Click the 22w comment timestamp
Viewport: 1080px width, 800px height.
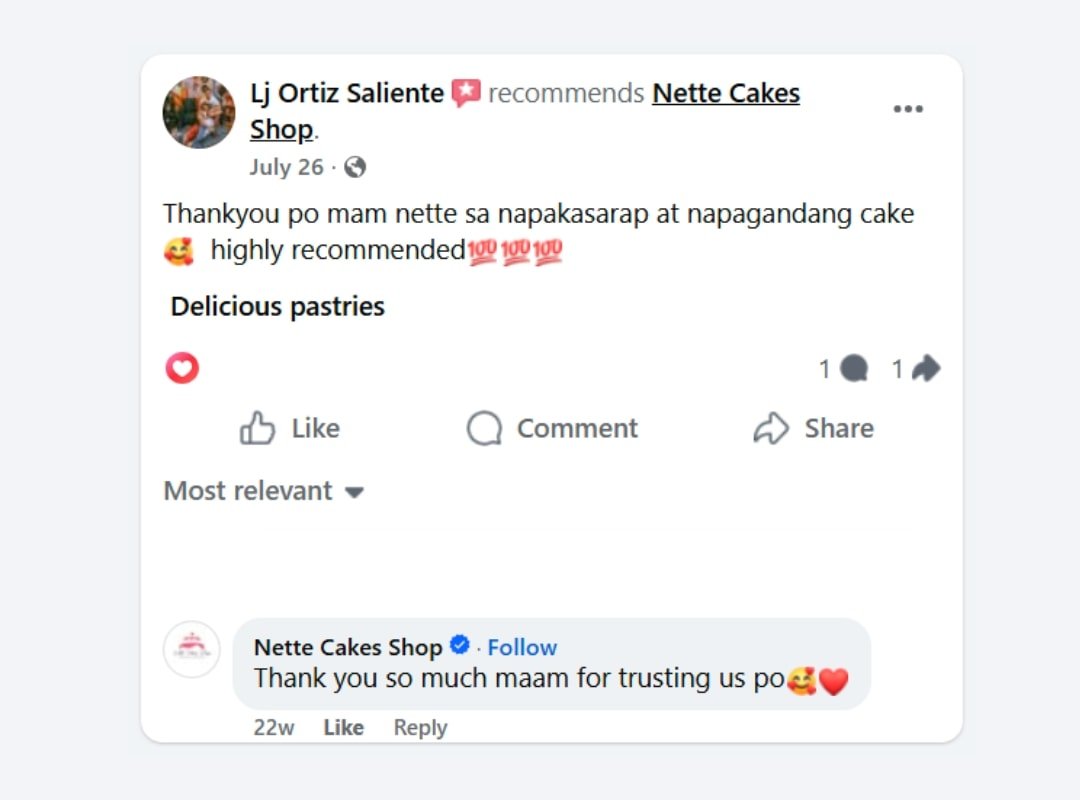pos(274,727)
